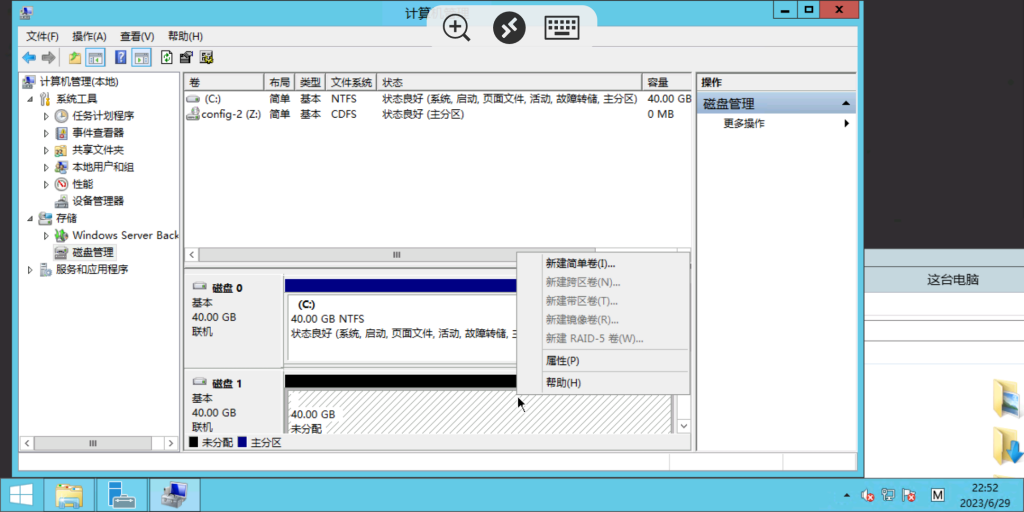
Task: Click the 共享文件夹 icon in the tree
Action: (61, 150)
